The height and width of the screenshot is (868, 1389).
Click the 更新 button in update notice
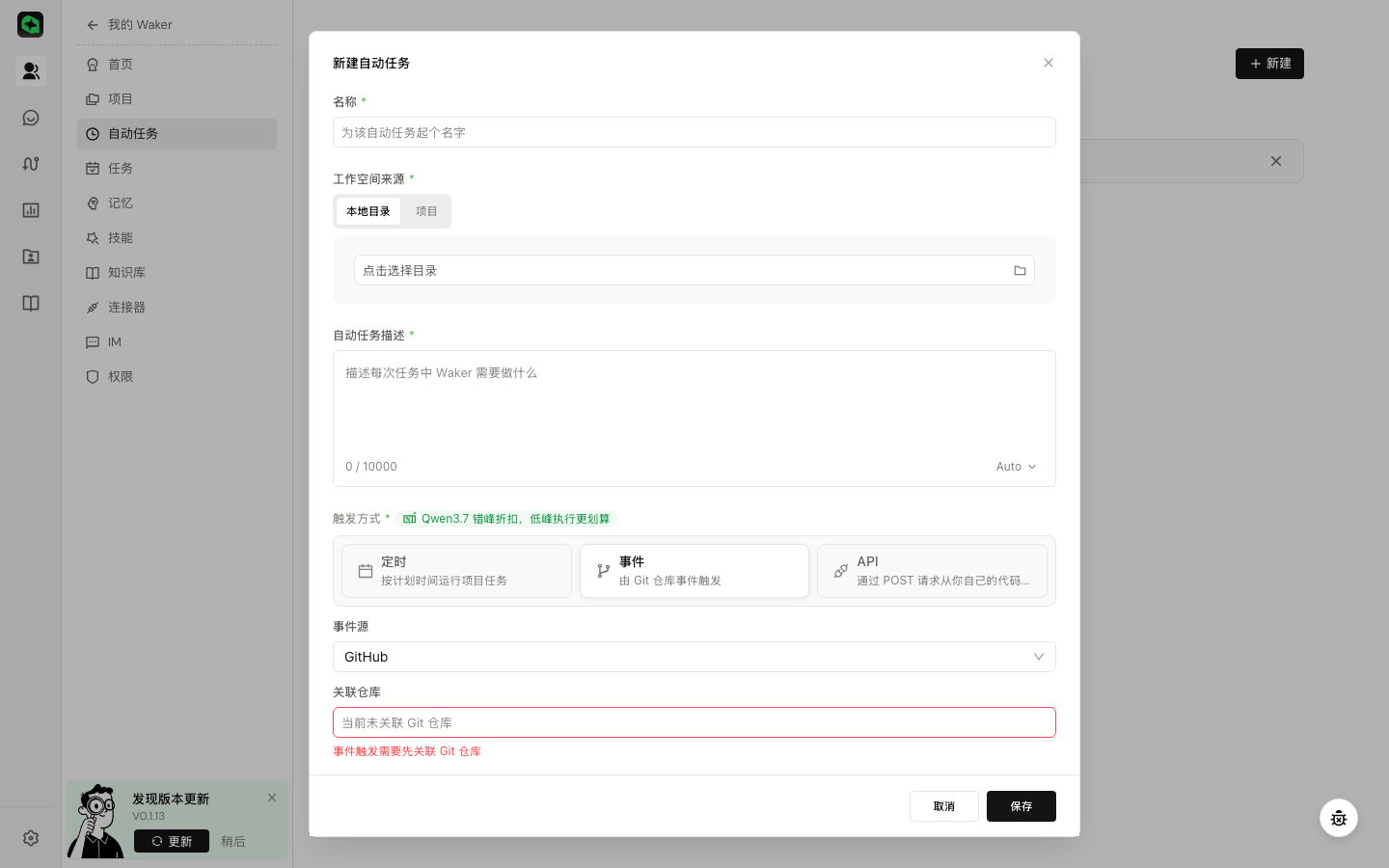(x=172, y=841)
